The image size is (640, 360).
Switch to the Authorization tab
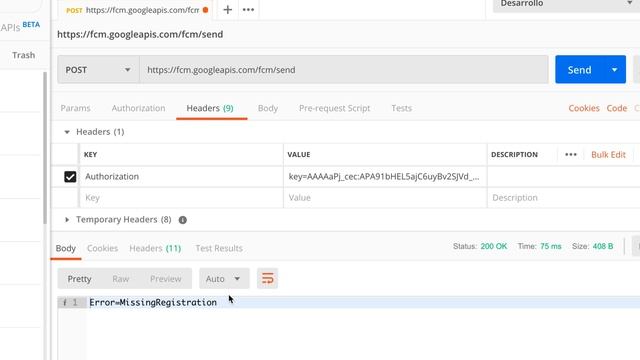(138, 108)
